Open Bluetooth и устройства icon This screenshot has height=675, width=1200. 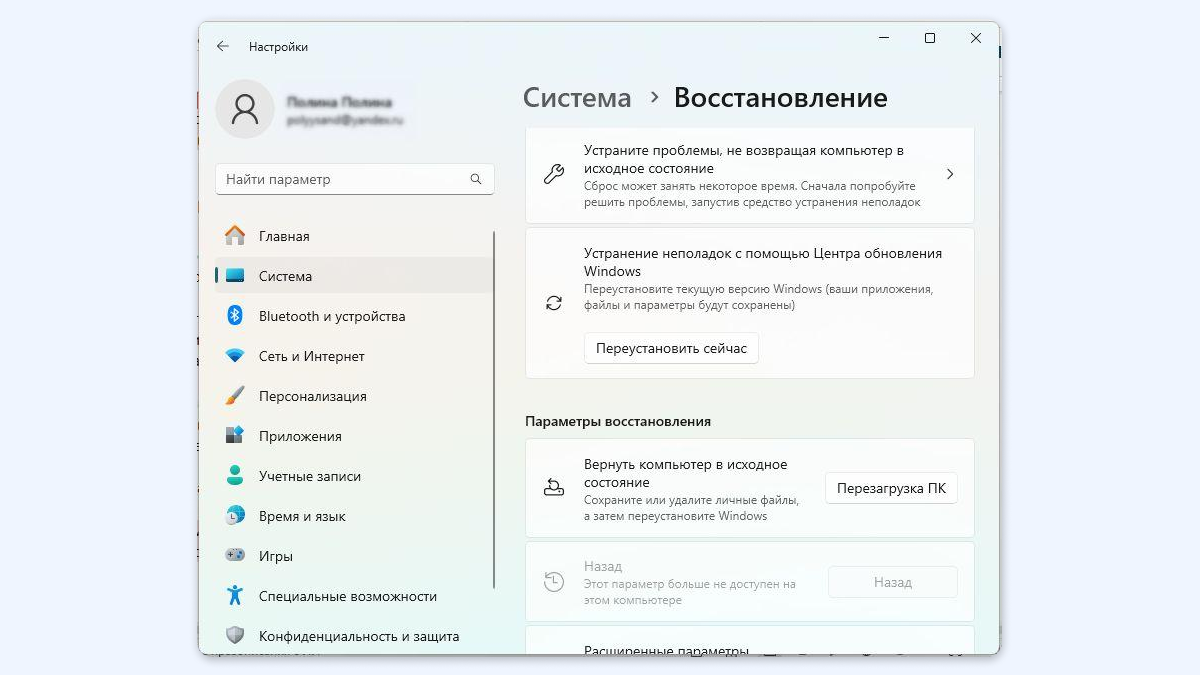pos(235,316)
